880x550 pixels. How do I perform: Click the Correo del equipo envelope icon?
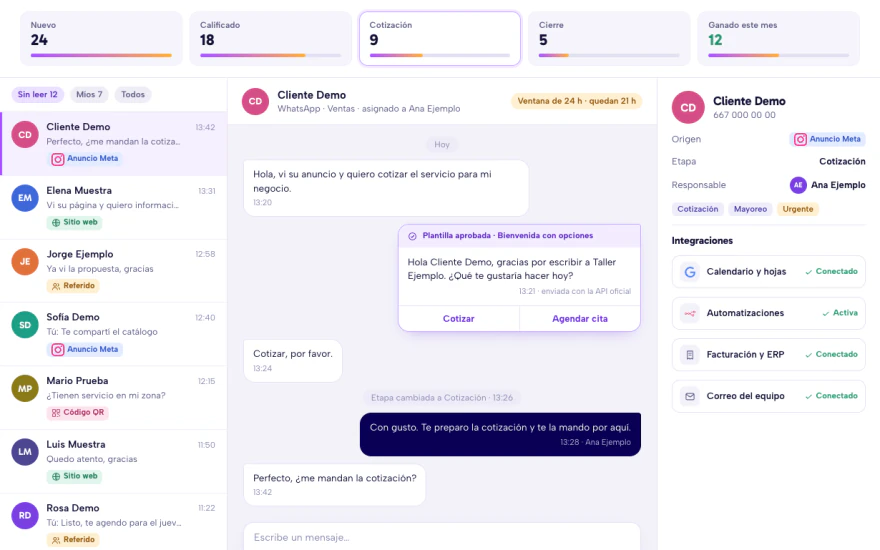coord(690,396)
